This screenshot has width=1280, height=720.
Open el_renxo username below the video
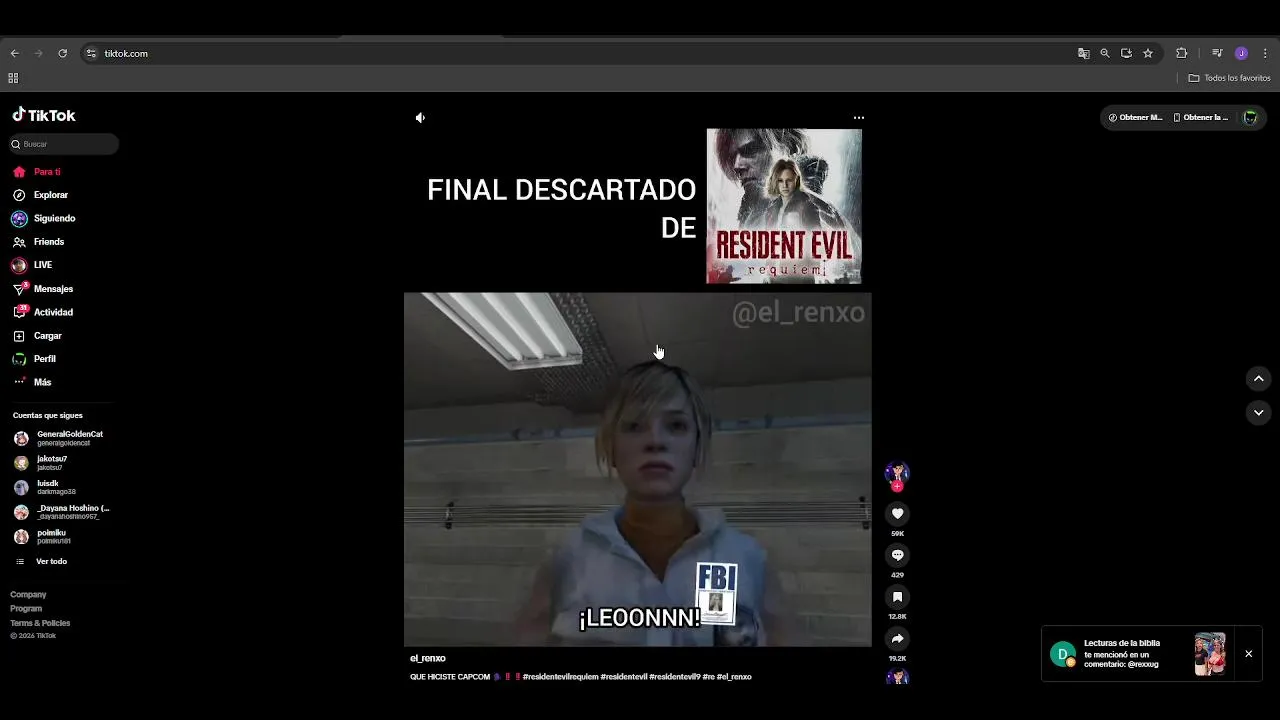coord(428,658)
